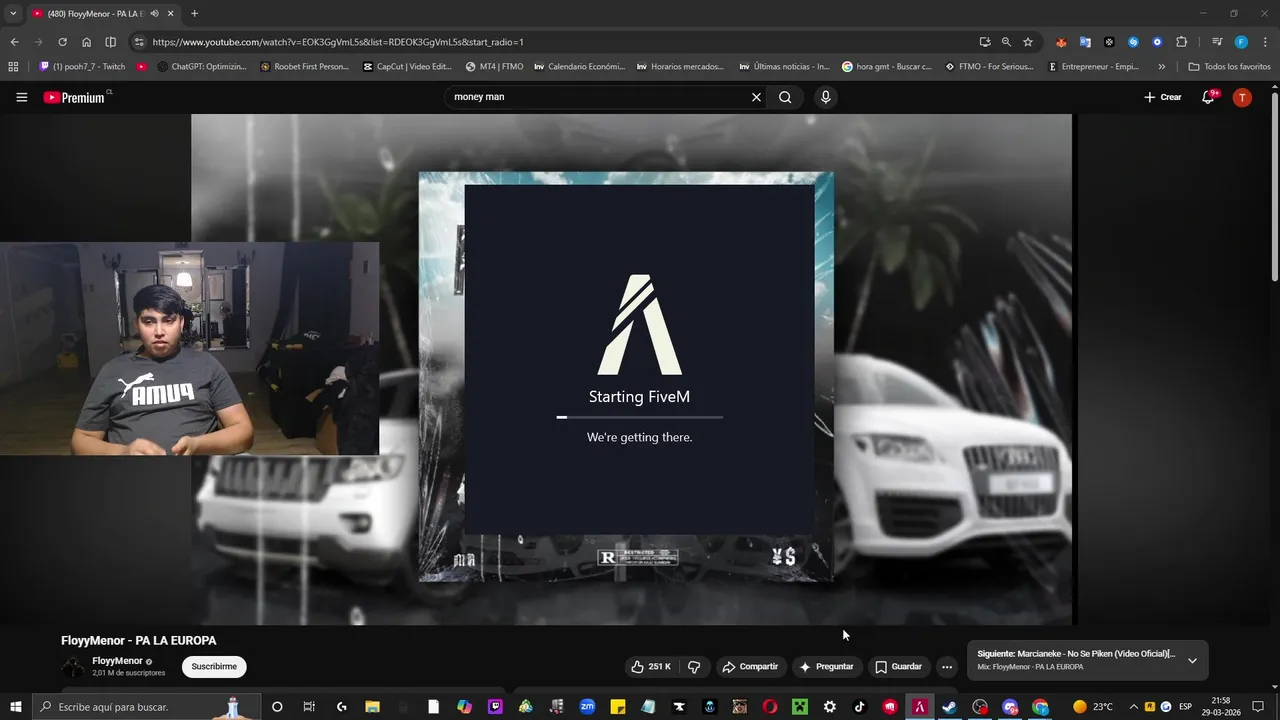Dislike the video
The image size is (1280, 720).
[x=695, y=667]
